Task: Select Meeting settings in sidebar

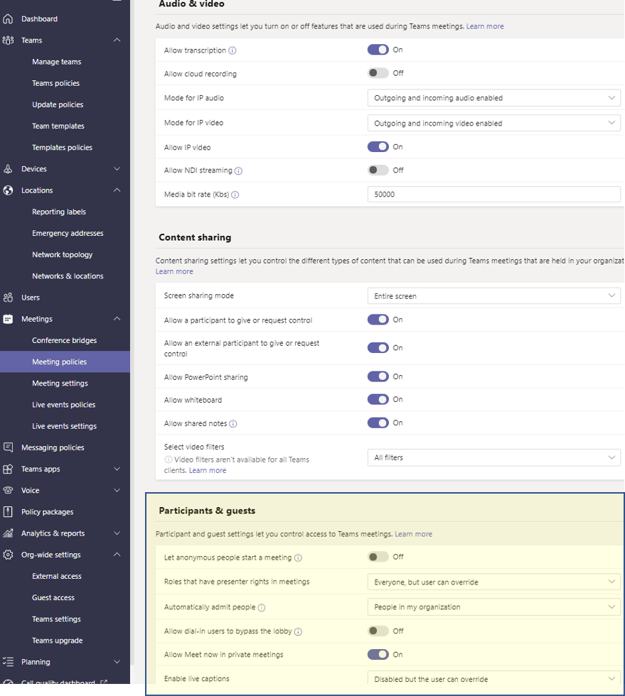Action: coord(60,383)
